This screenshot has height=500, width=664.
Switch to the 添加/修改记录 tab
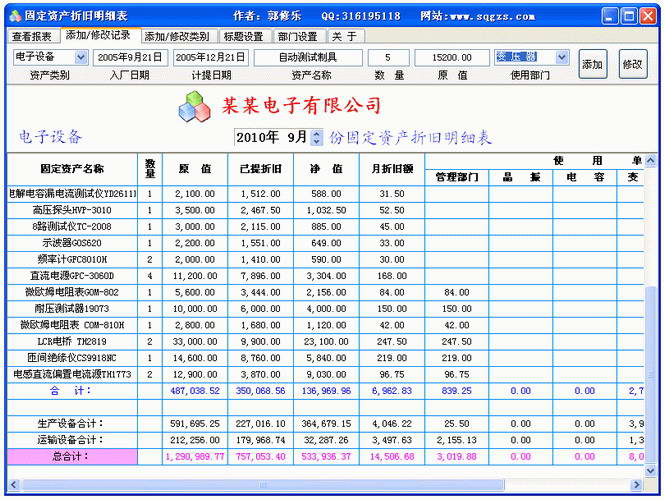pos(99,35)
